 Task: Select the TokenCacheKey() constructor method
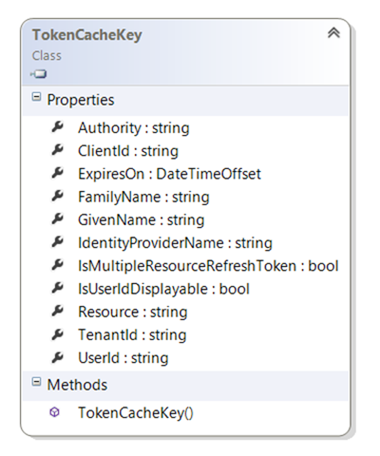(x=136, y=413)
